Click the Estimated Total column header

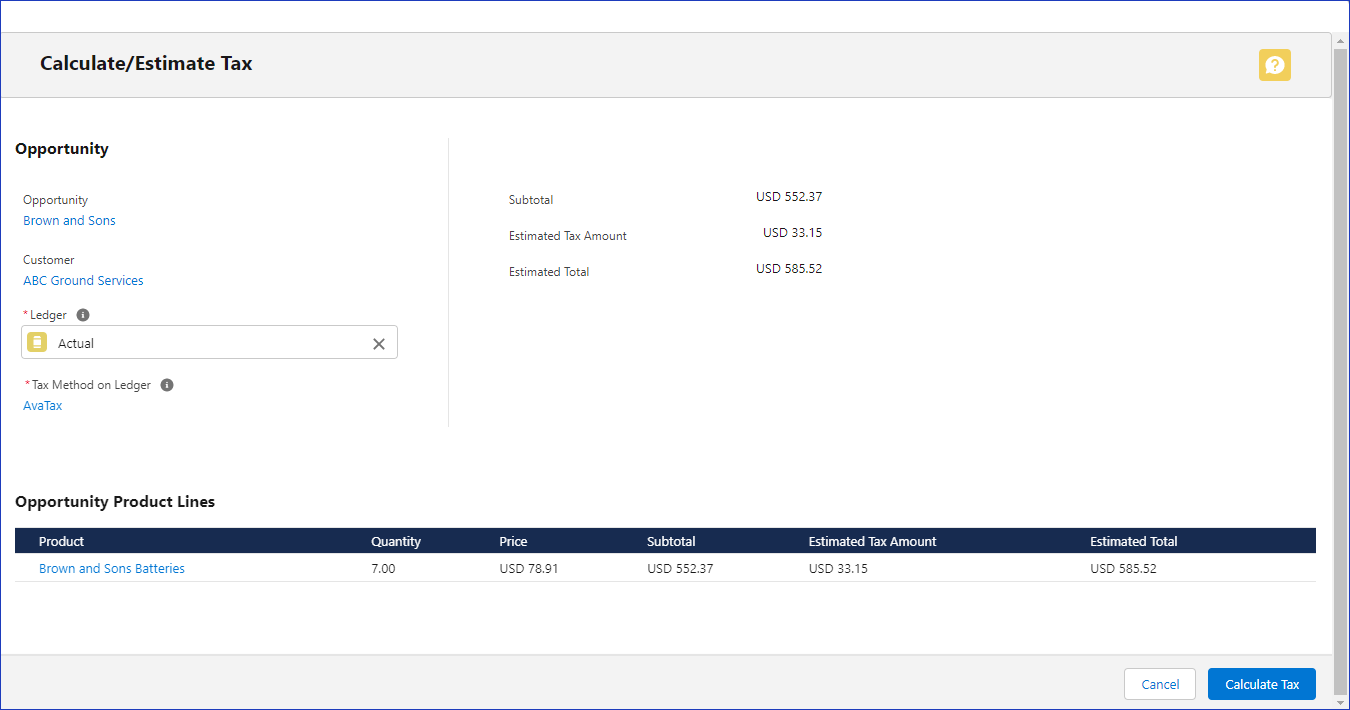pos(1133,541)
